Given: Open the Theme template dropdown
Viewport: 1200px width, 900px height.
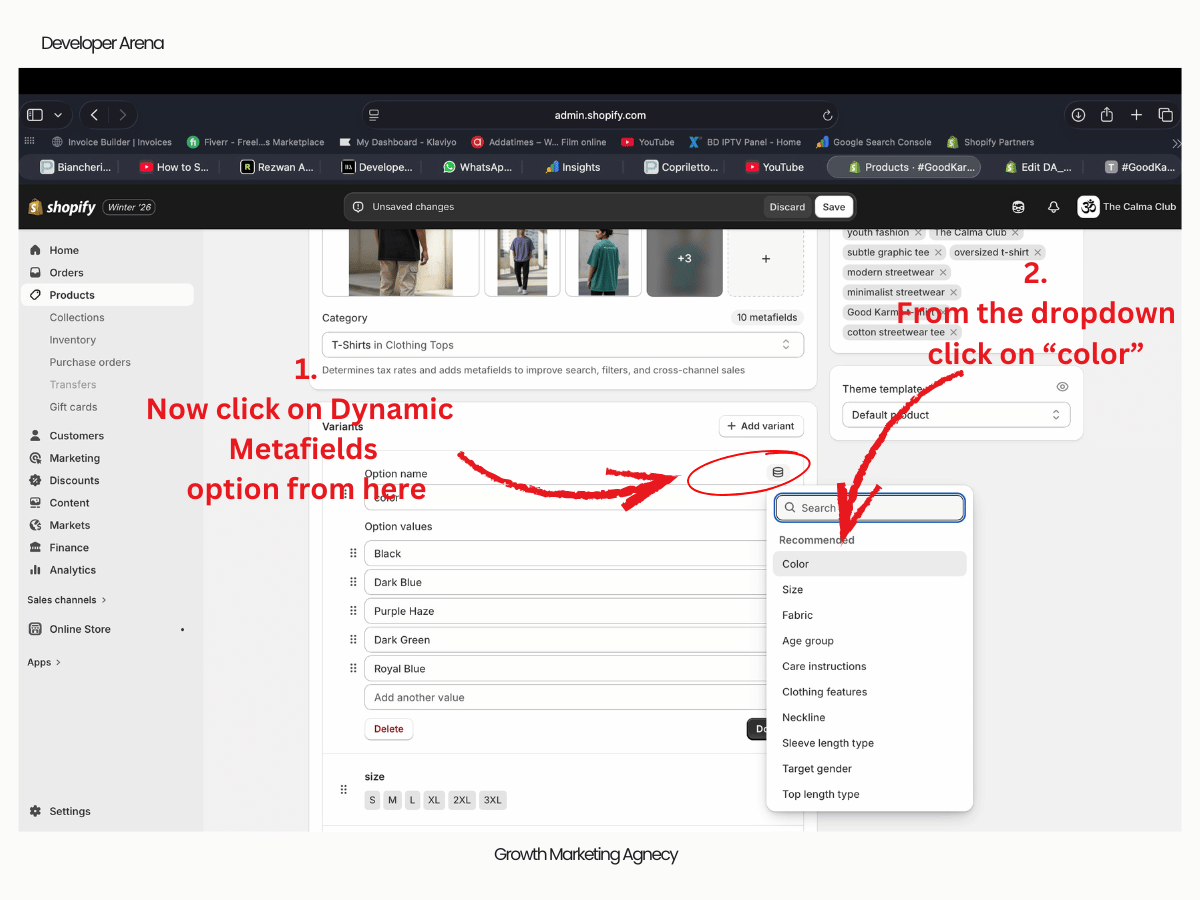Looking at the screenshot, I should coord(955,415).
